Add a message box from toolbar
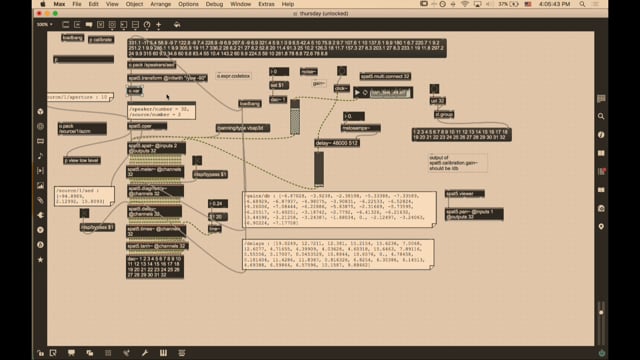Screen dimensions: 640x360 click(77, 25)
